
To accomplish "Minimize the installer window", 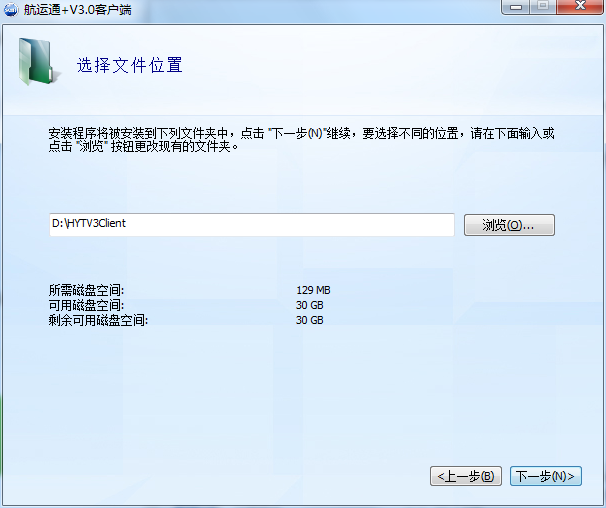I will (x=517, y=7).
